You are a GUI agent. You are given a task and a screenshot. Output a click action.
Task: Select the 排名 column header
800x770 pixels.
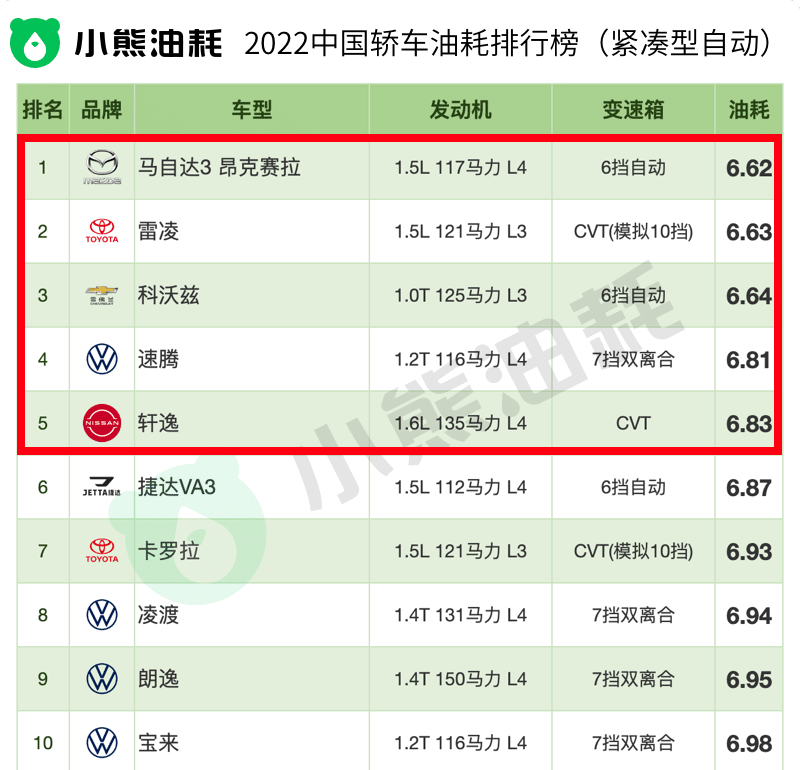(x=43, y=110)
